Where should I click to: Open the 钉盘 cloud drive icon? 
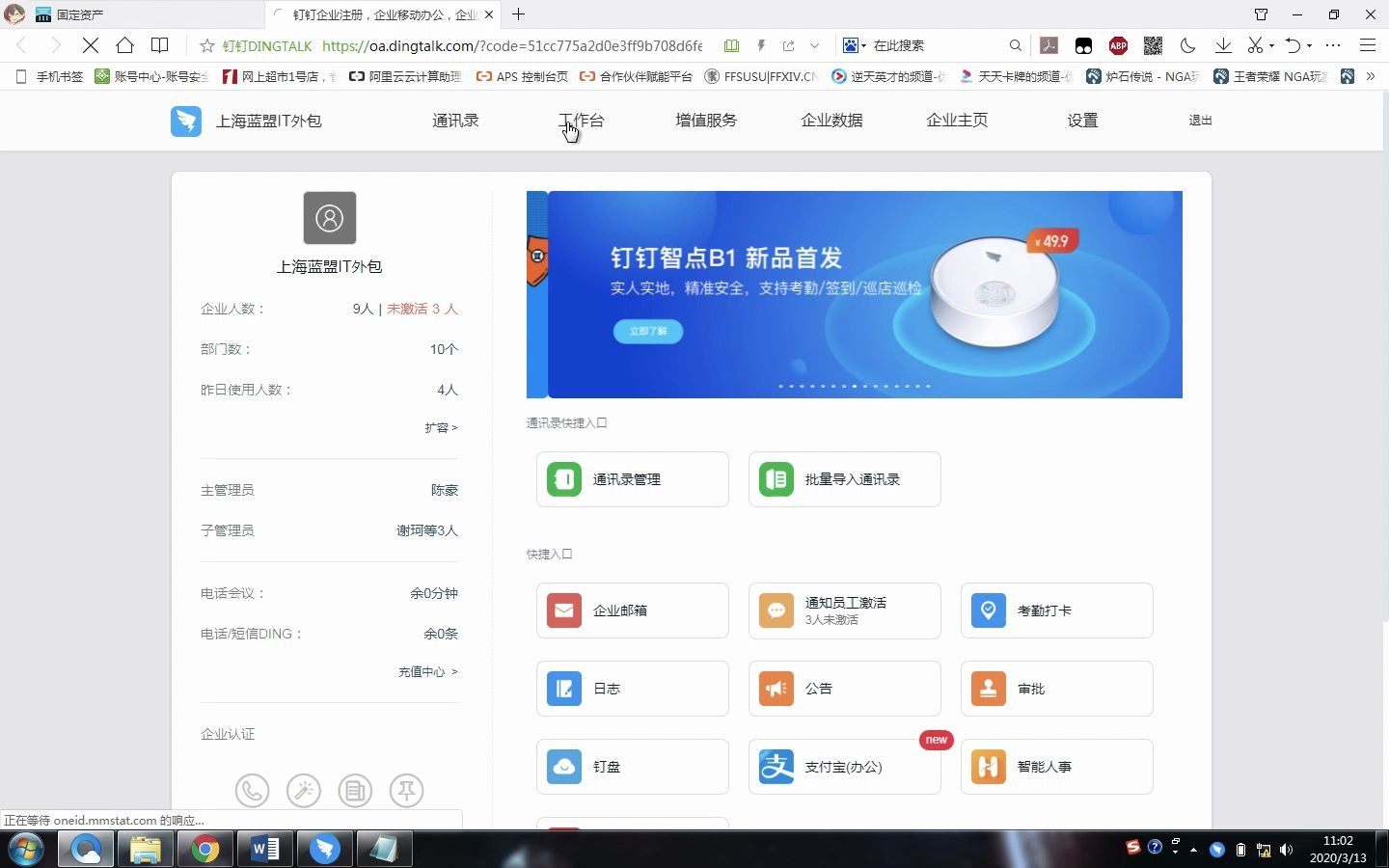click(564, 767)
